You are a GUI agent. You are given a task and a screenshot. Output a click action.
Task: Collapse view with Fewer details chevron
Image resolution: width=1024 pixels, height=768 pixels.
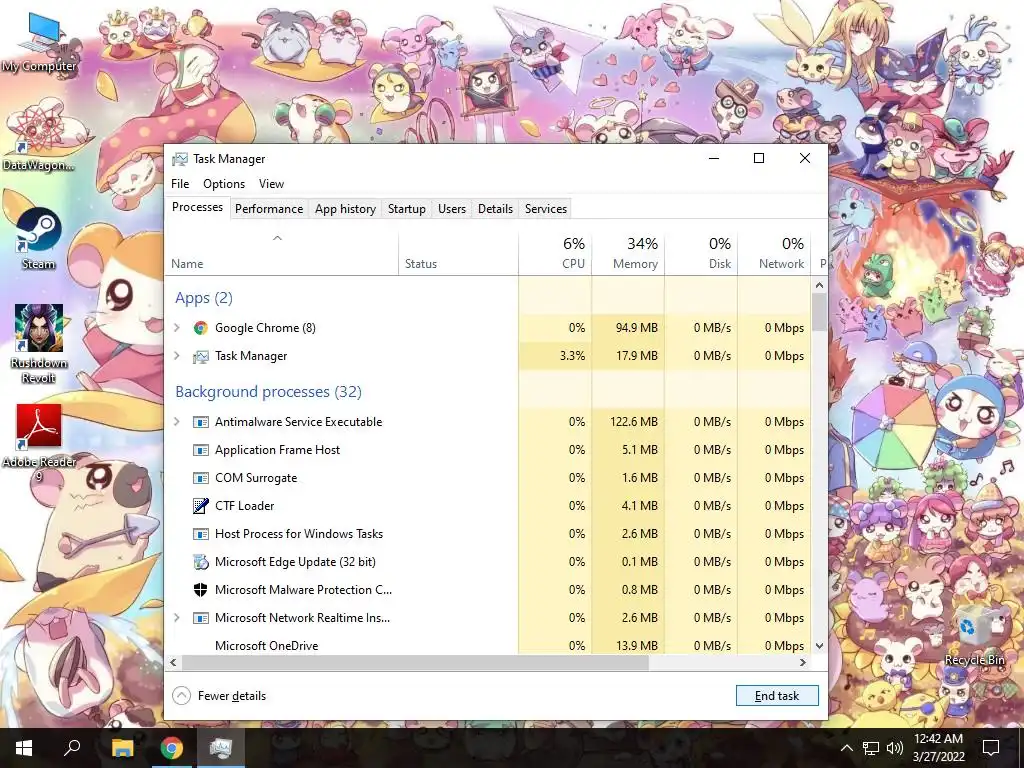tap(182, 696)
